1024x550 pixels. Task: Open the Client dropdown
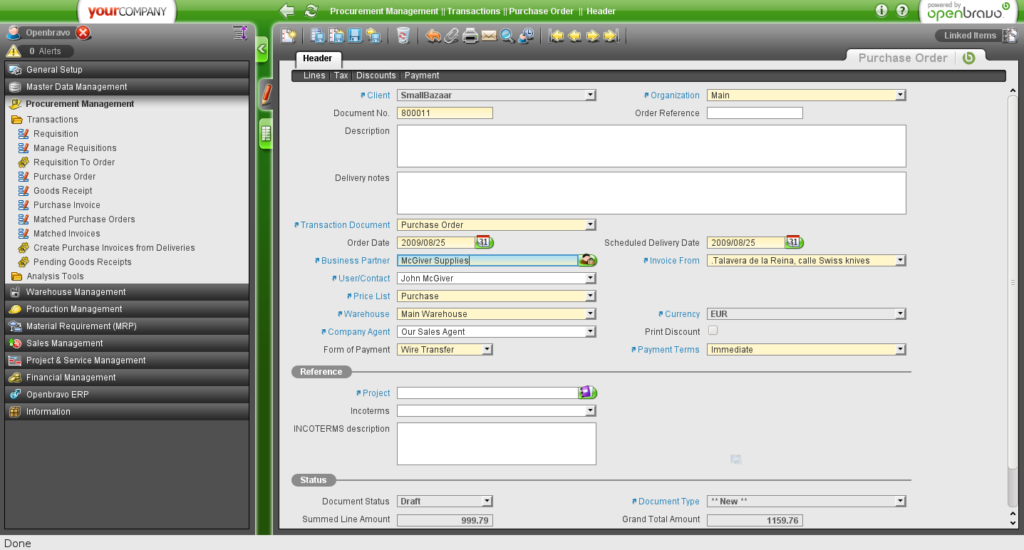tap(590, 95)
